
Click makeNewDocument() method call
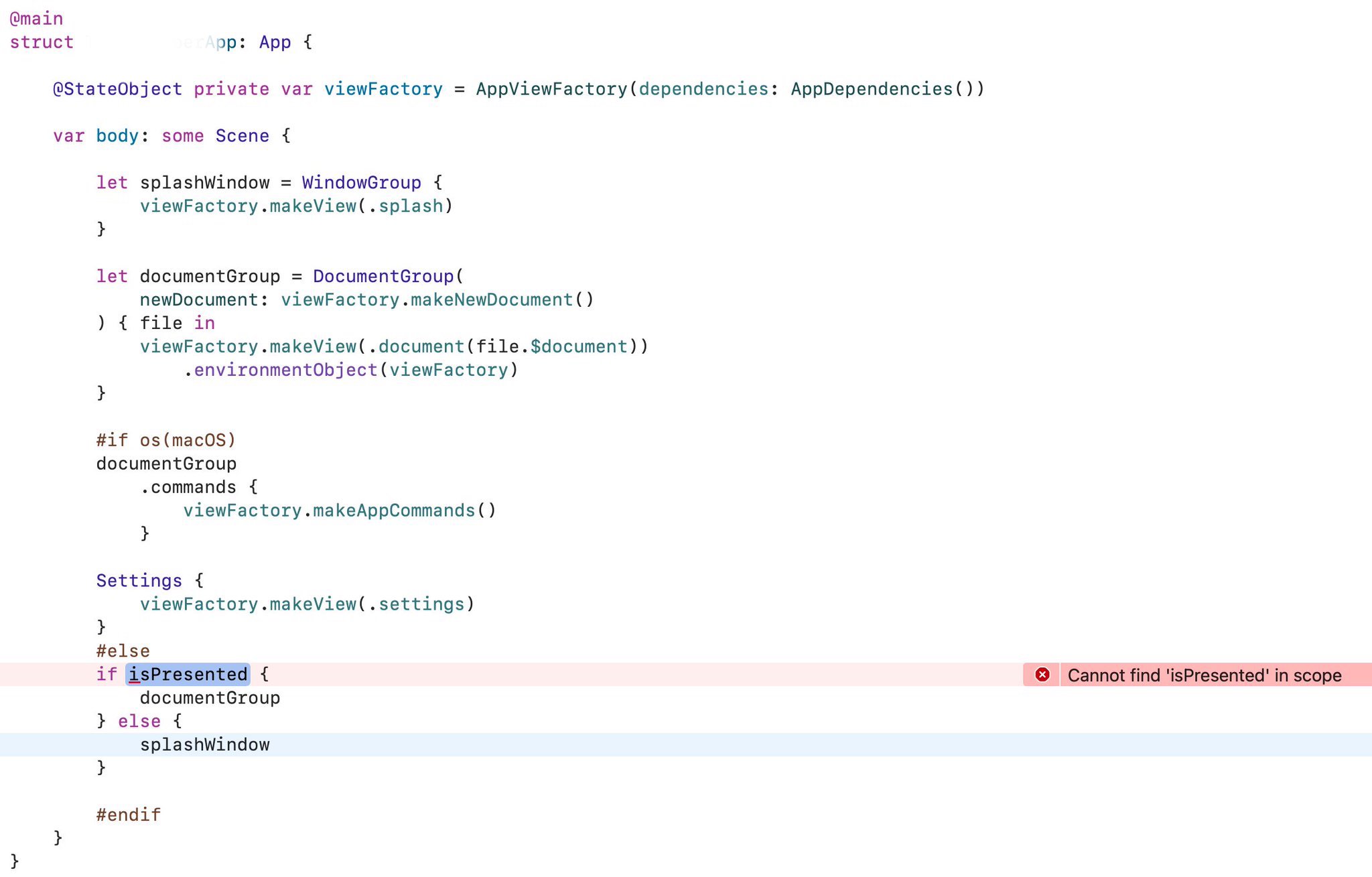coord(502,299)
